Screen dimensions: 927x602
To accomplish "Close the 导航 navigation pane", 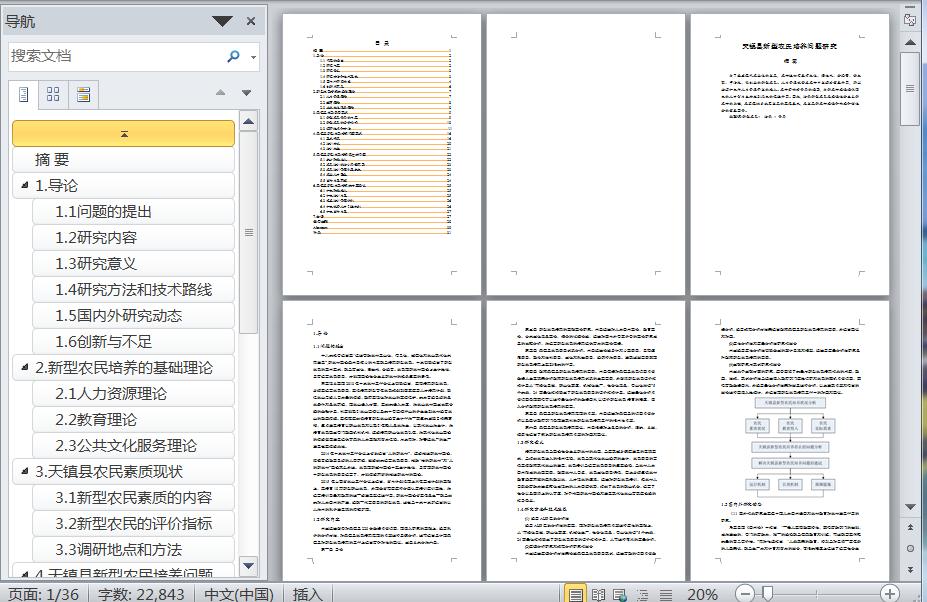I will tap(251, 21).
